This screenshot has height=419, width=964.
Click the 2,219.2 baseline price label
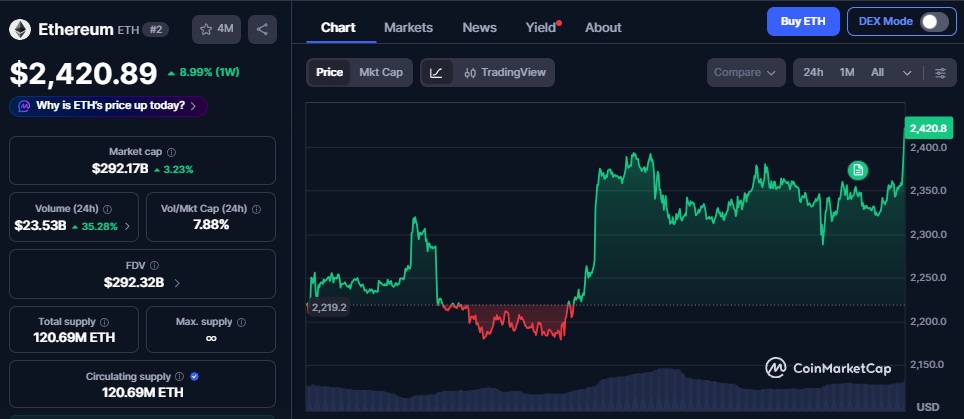[328, 307]
